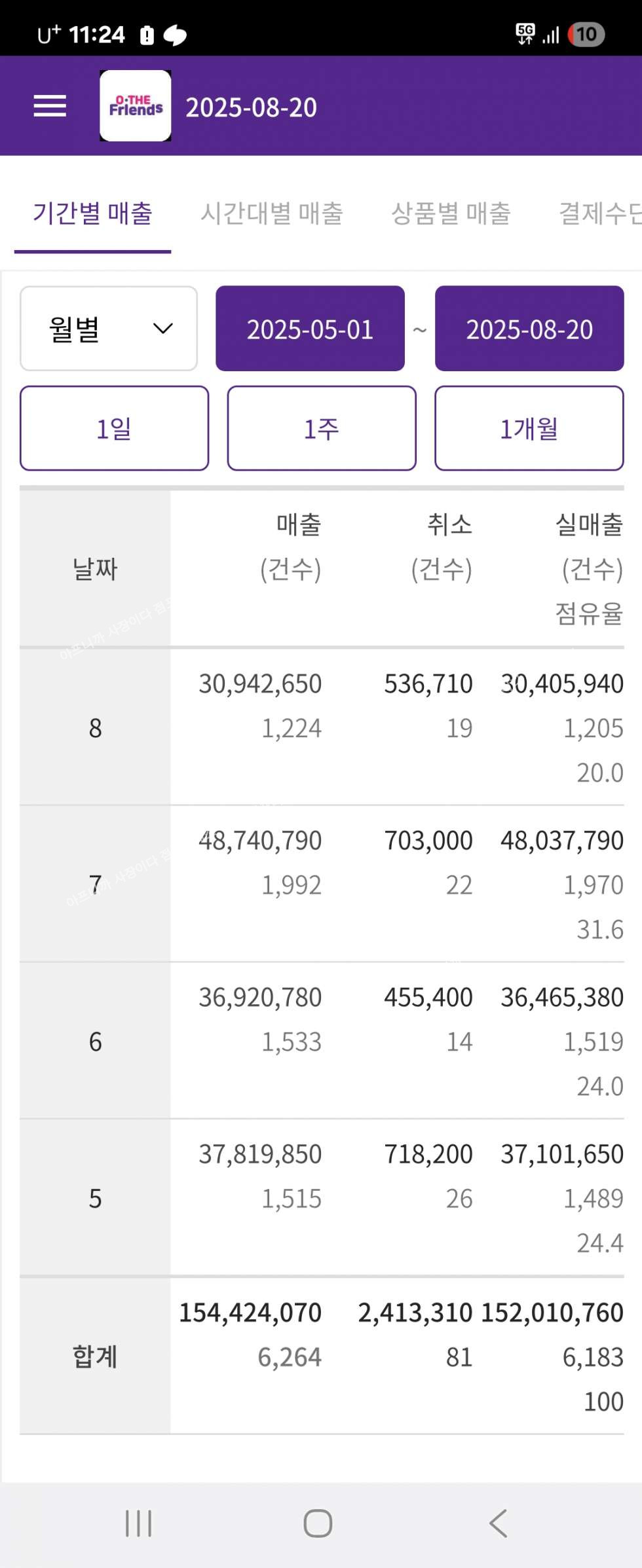Tap the O-THE Friends logo
This screenshot has height=1568, width=642.
(136, 106)
